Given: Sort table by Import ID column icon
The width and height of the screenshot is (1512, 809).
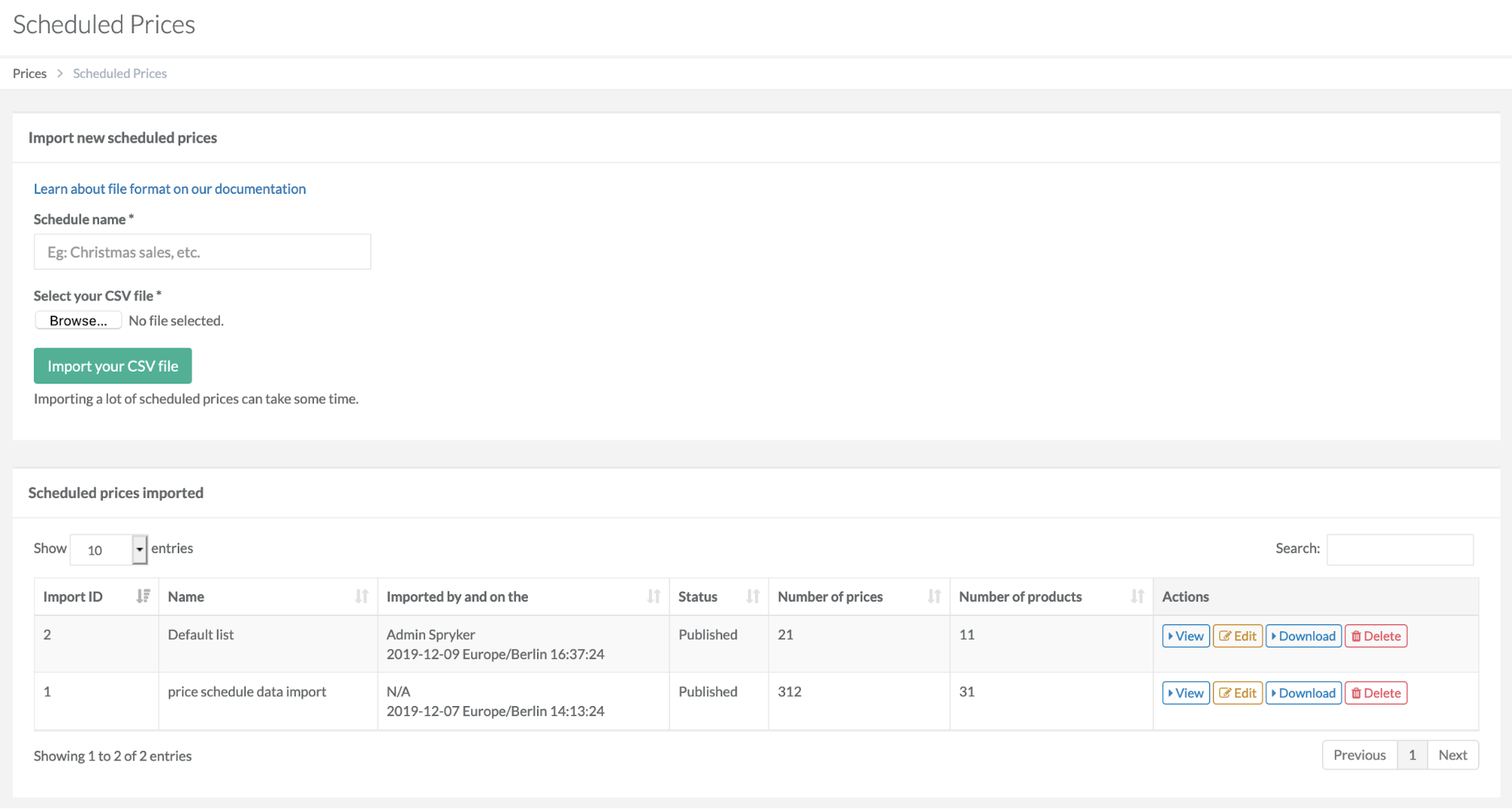Looking at the screenshot, I should click(143, 596).
